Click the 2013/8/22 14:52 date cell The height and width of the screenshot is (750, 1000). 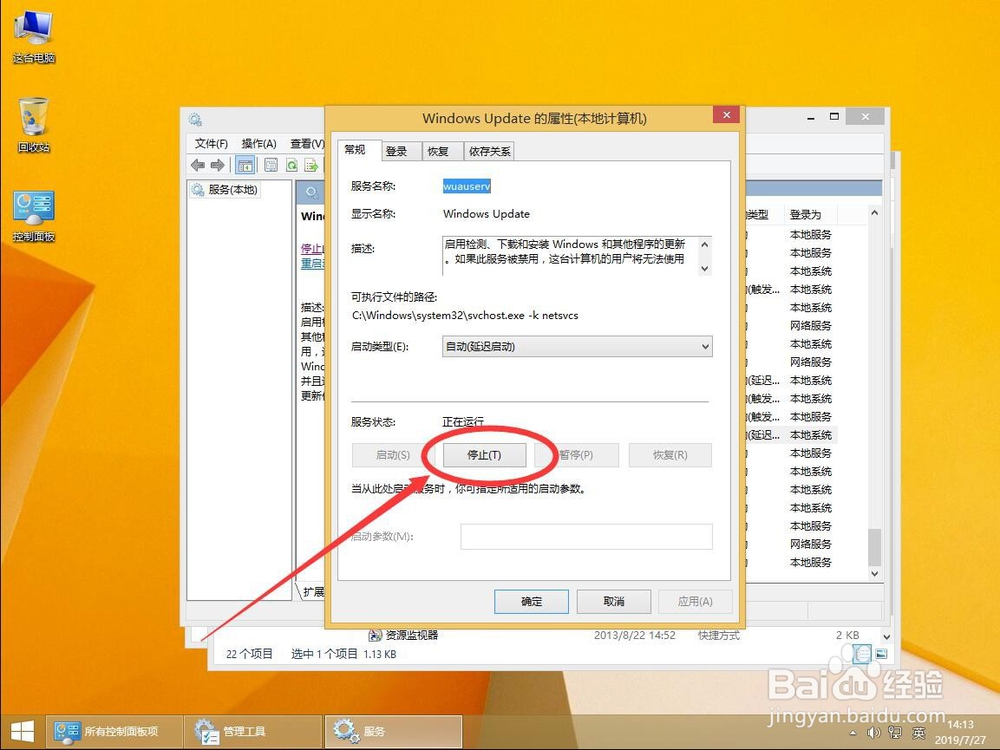(635, 635)
